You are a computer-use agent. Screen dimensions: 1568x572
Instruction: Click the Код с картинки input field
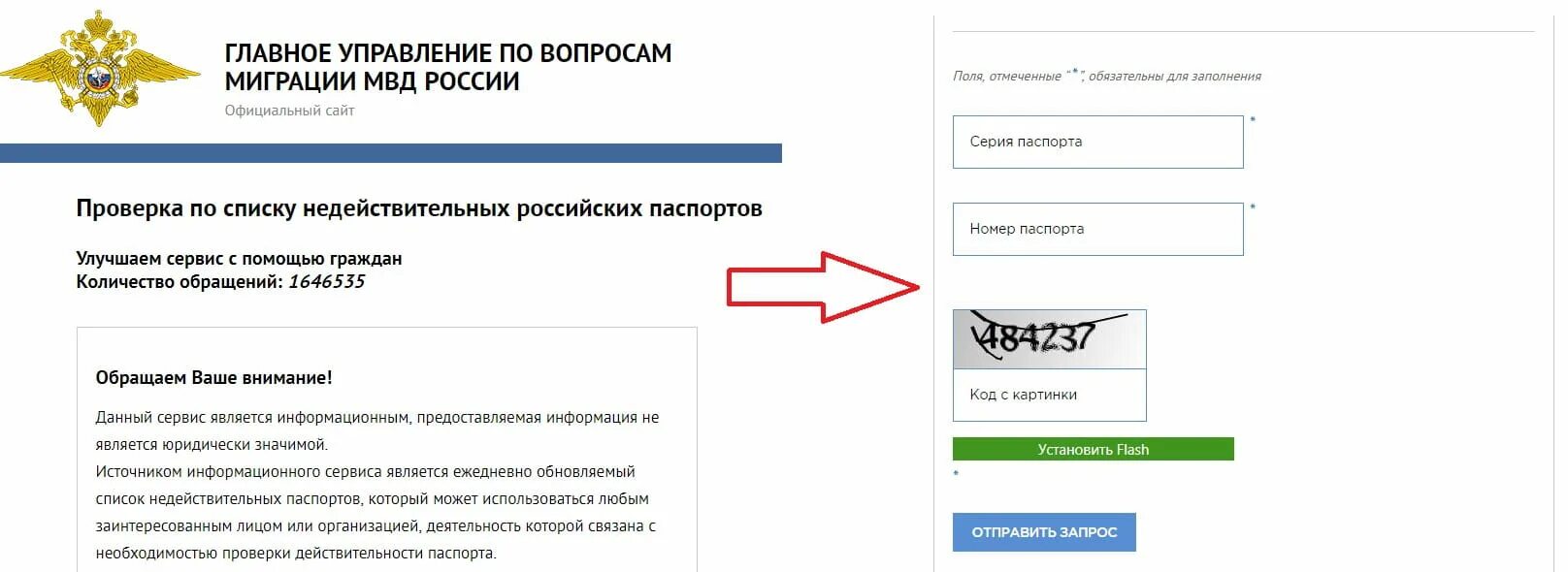point(1049,395)
